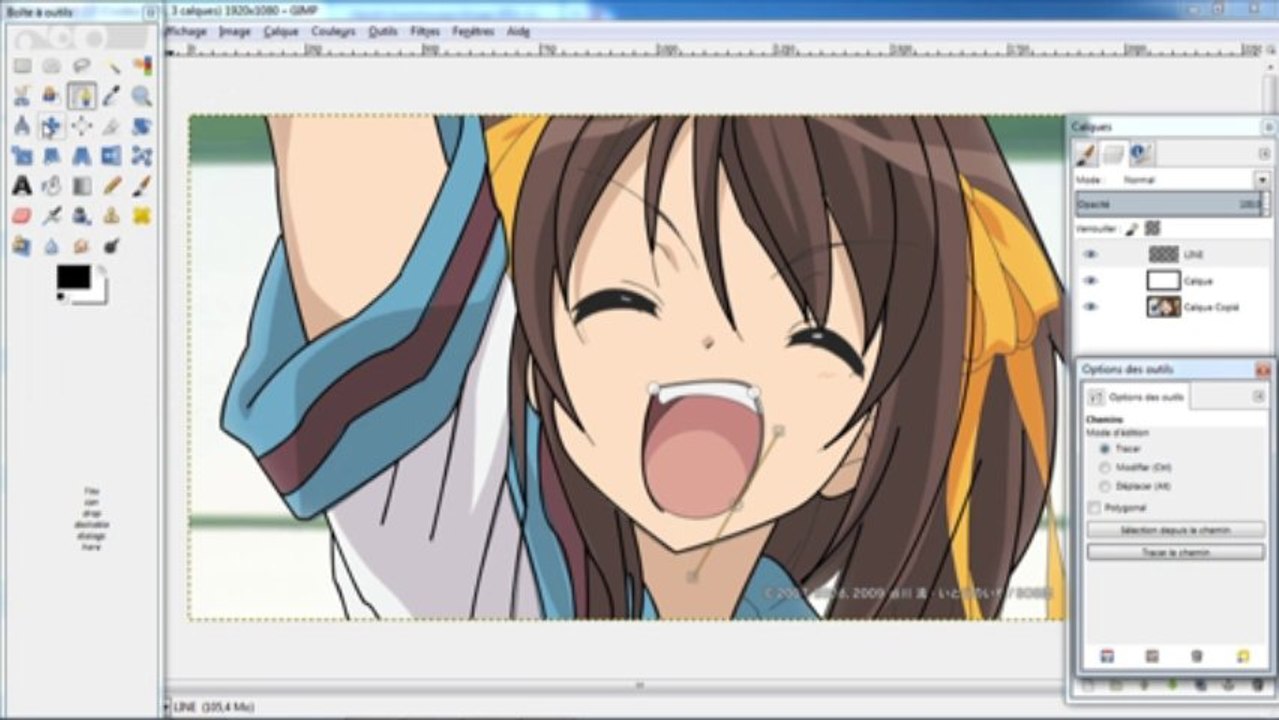The height and width of the screenshot is (720, 1279).
Task: Select the Fuzzy Select wand tool
Action: click(112, 66)
